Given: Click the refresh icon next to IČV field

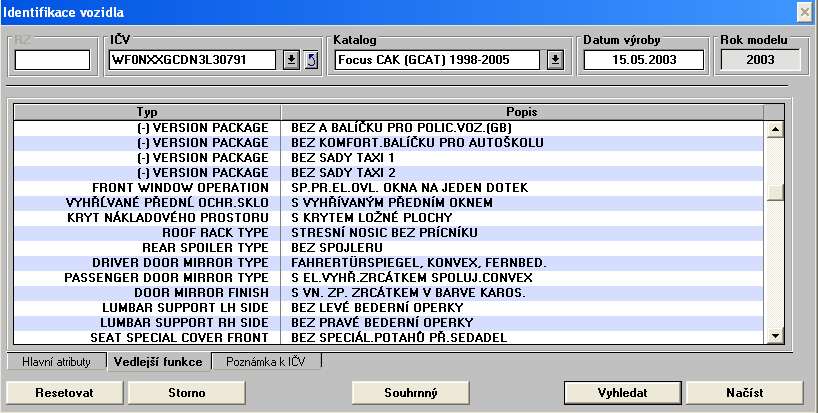Looking at the screenshot, I should [x=310, y=60].
